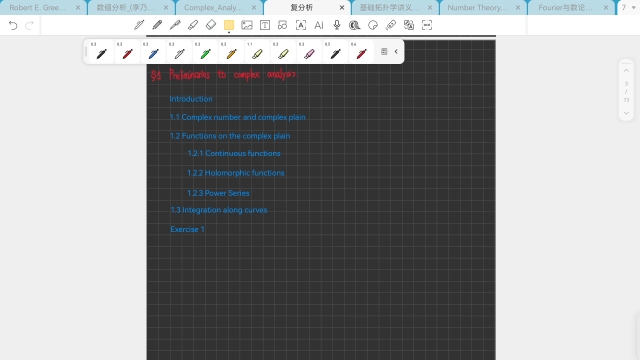
Task: Jump to 1.2.1 Continuous functions
Action: (x=234, y=153)
